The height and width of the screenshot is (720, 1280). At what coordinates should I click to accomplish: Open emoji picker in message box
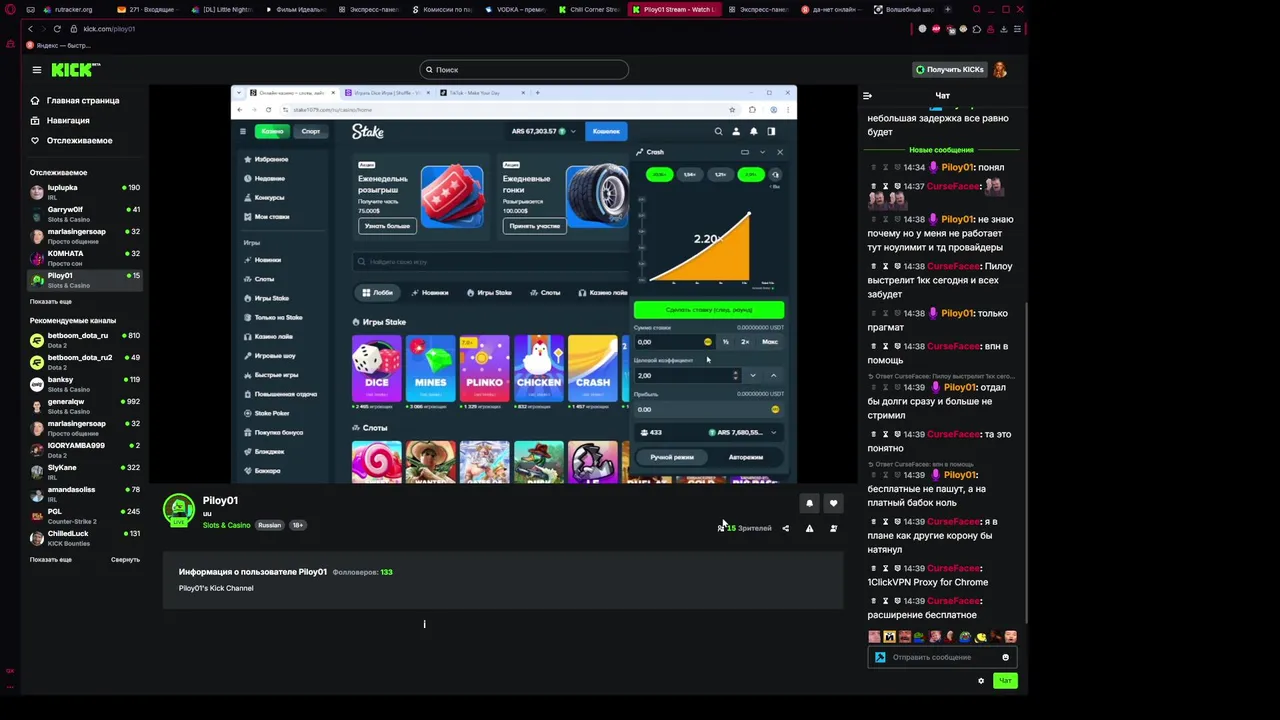(1005, 657)
